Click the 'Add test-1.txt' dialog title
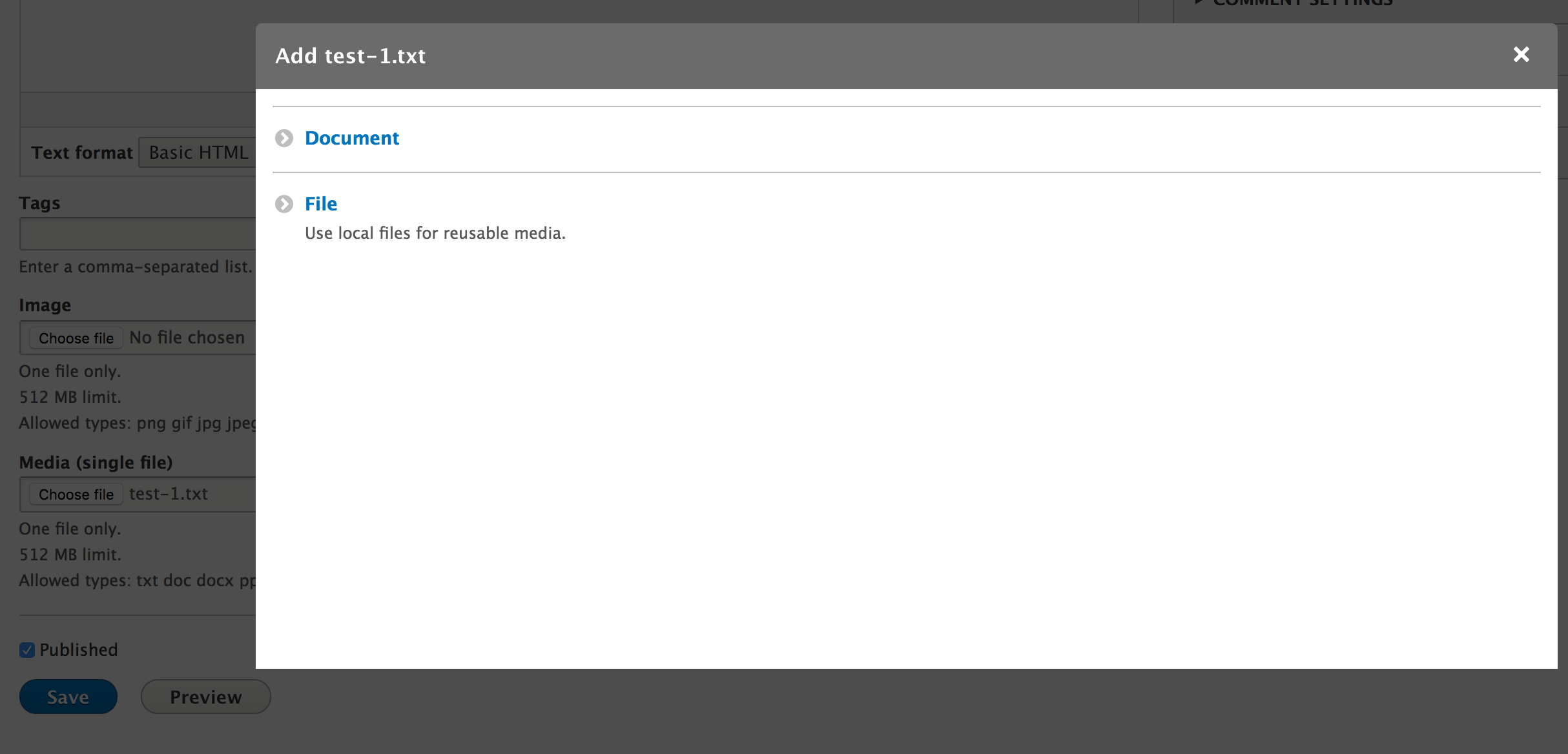 tap(351, 56)
